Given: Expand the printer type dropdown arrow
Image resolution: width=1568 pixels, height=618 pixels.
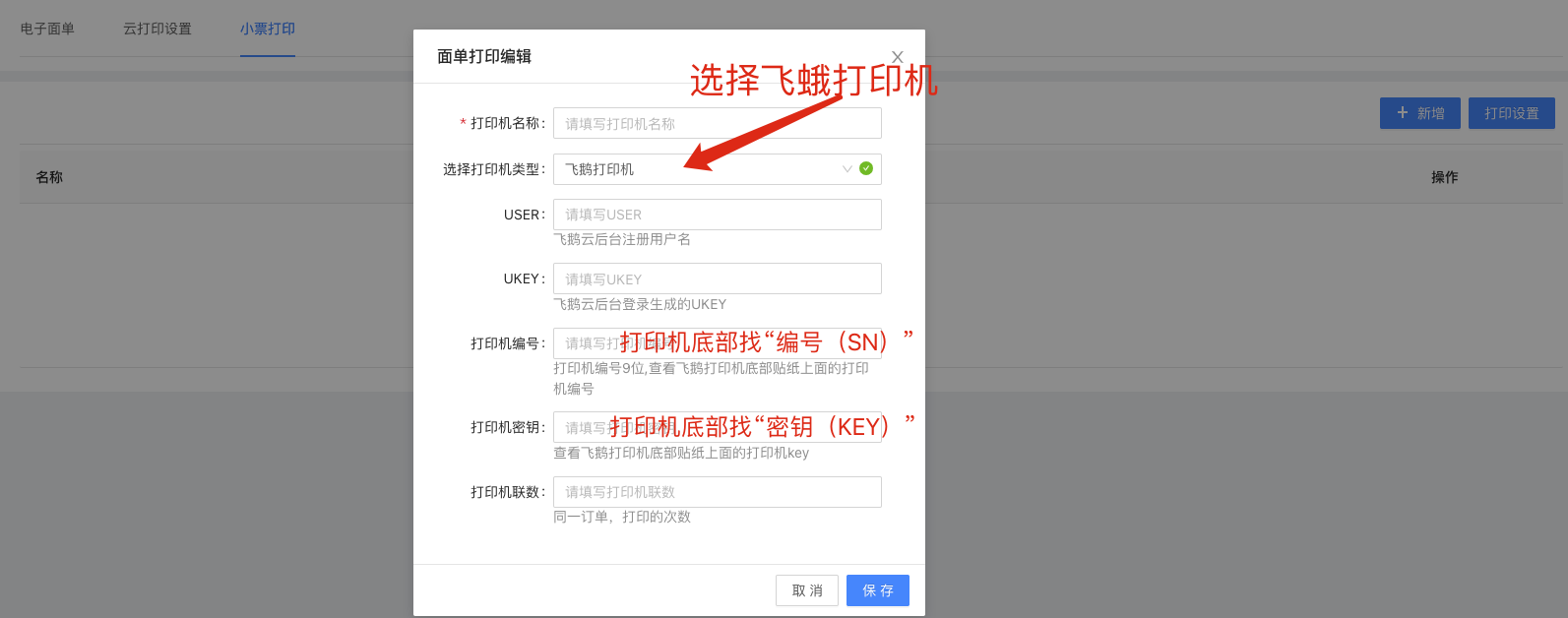Looking at the screenshot, I should [847, 169].
